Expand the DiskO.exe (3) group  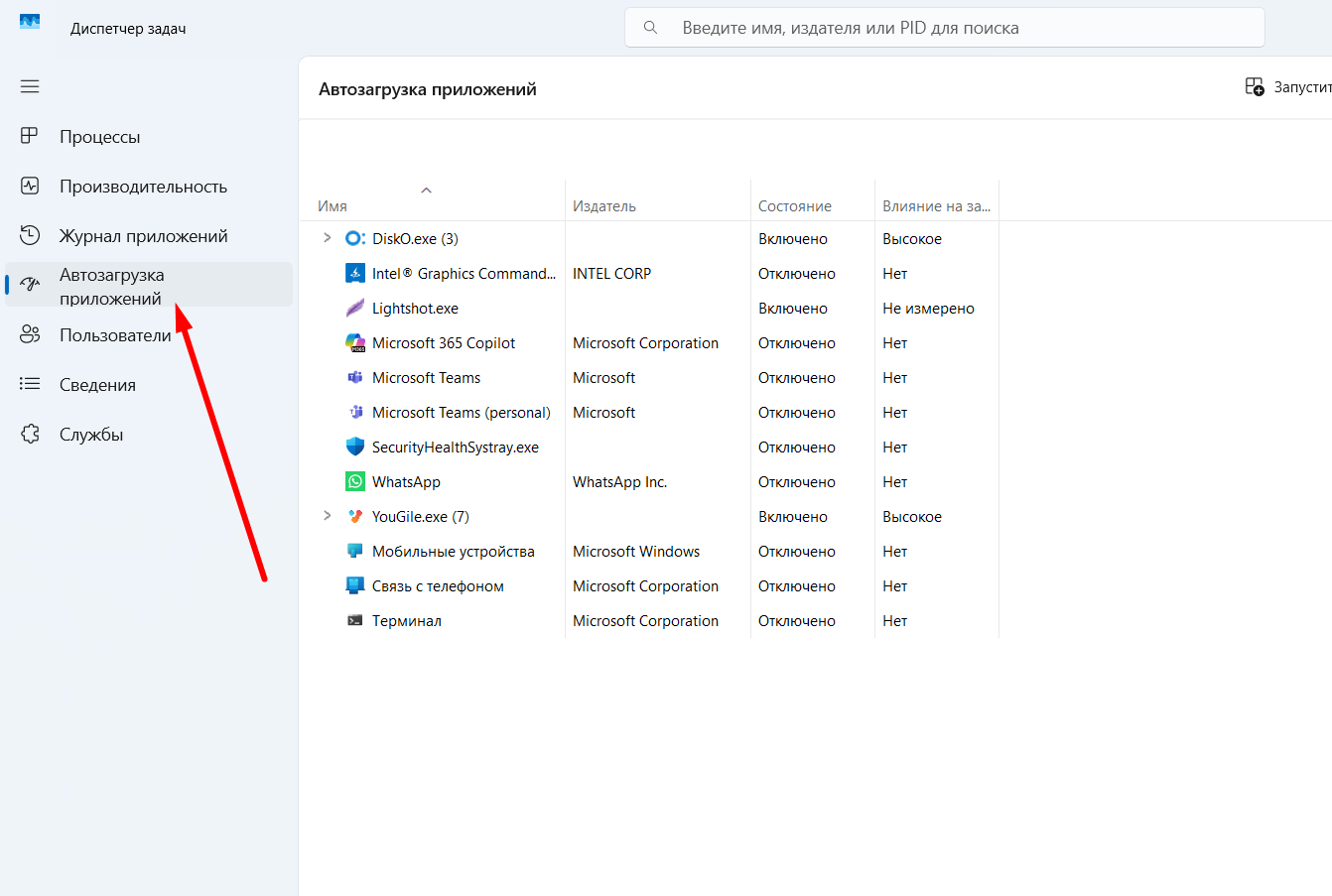pos(327,238)
